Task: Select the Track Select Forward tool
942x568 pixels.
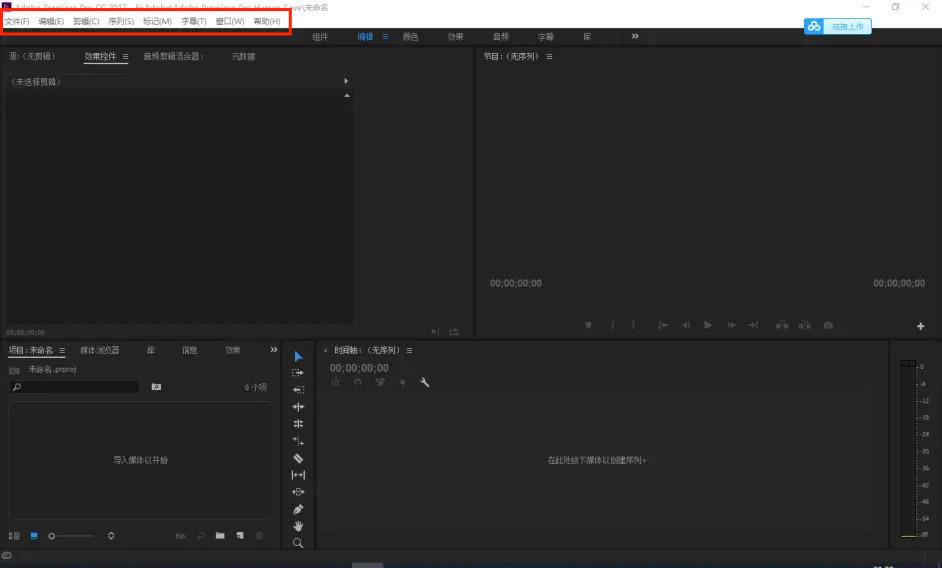Action: (x=298, y=373)
